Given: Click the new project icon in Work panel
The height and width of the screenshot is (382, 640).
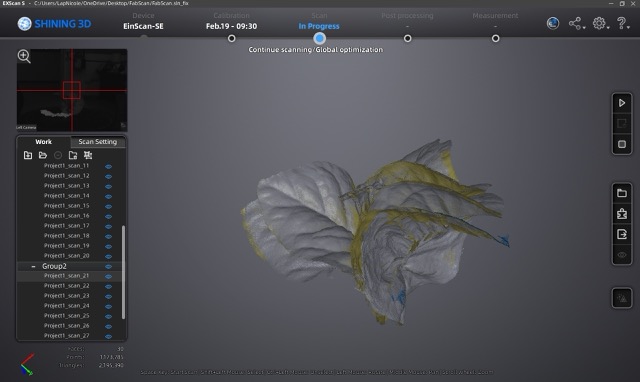Looking at the screenshot, I should pos(28,155).
